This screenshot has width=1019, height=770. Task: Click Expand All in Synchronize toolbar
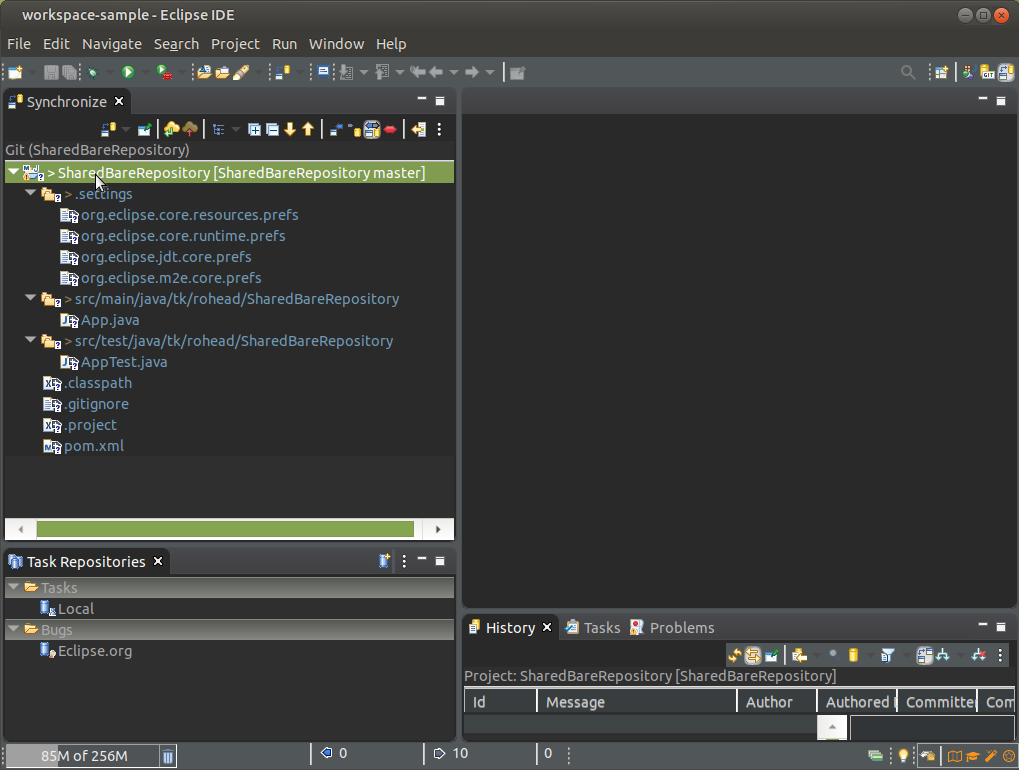(255, 129)
